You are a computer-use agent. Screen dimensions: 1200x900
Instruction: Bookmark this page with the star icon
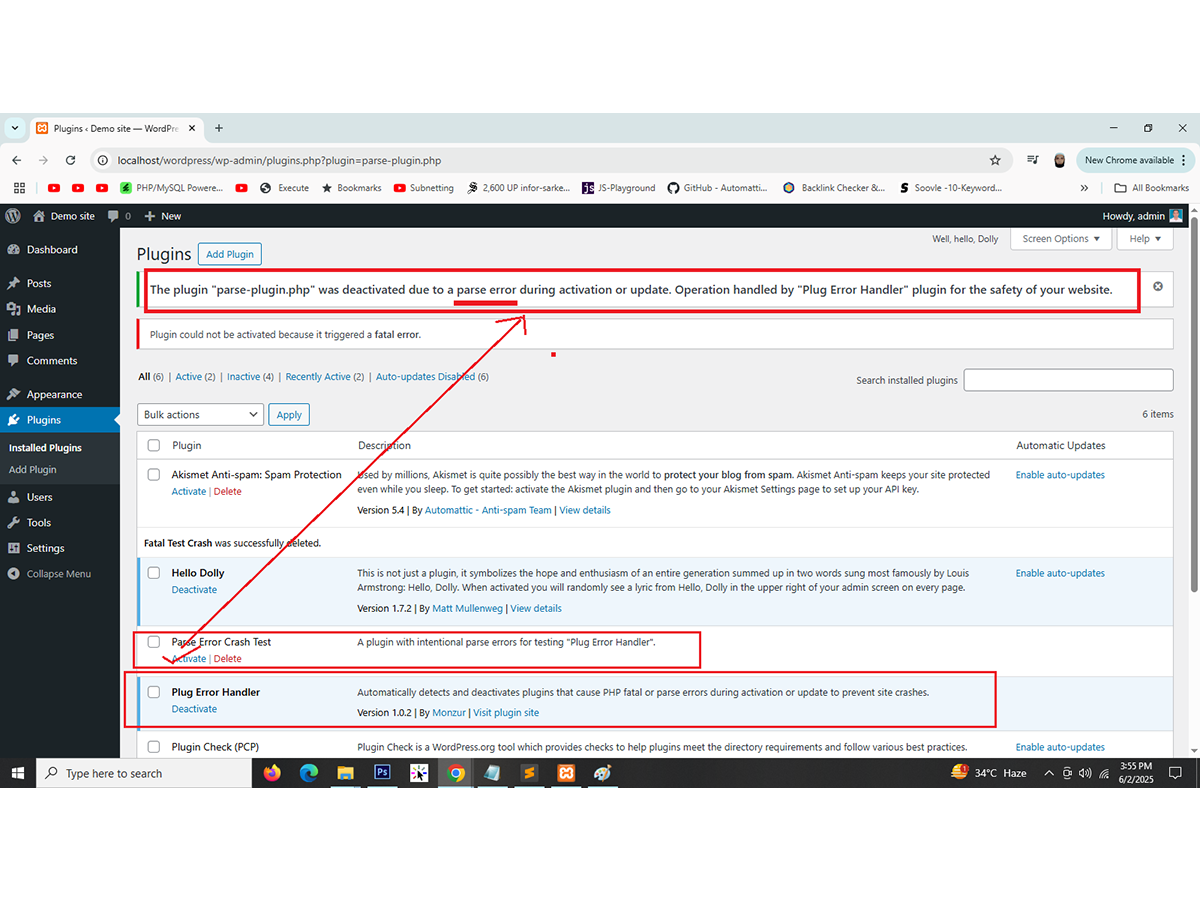tap(995, 160)
